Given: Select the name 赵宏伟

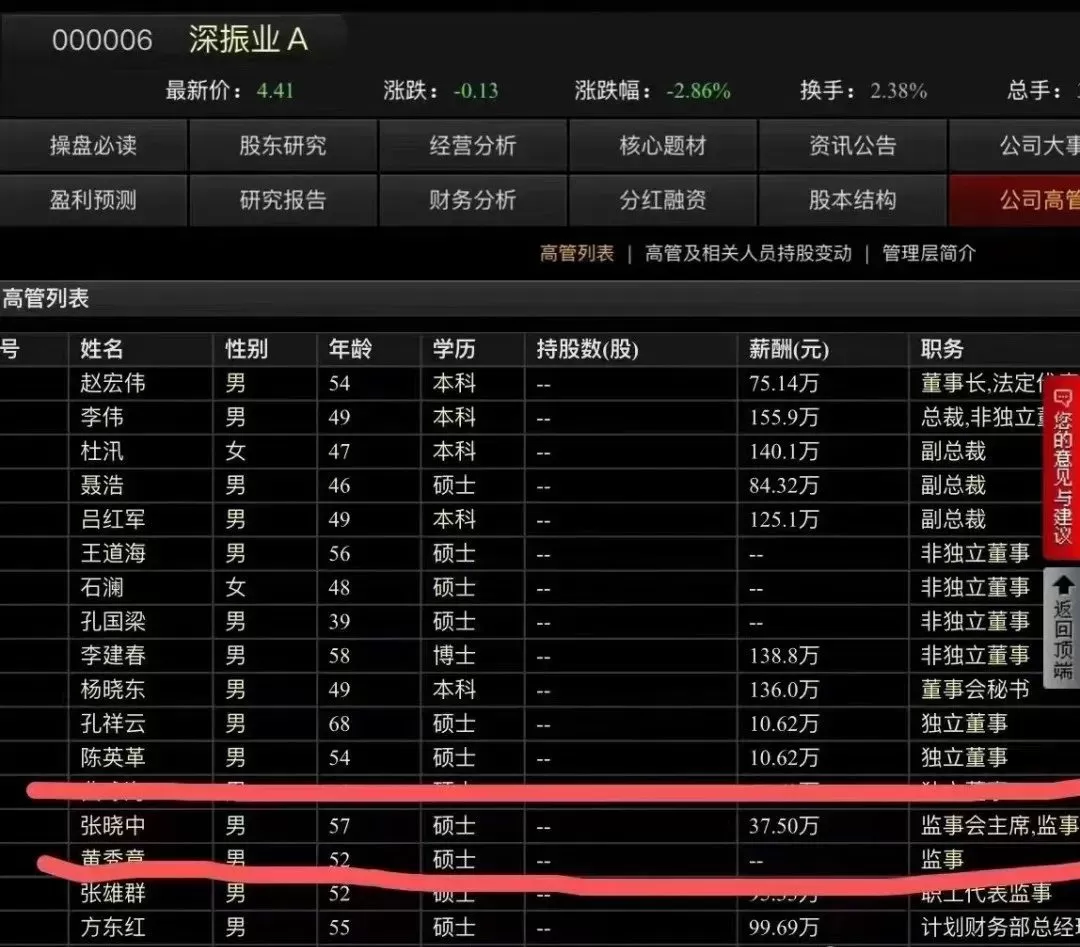Looking at the screenshot, I should (x=113, y=383).
